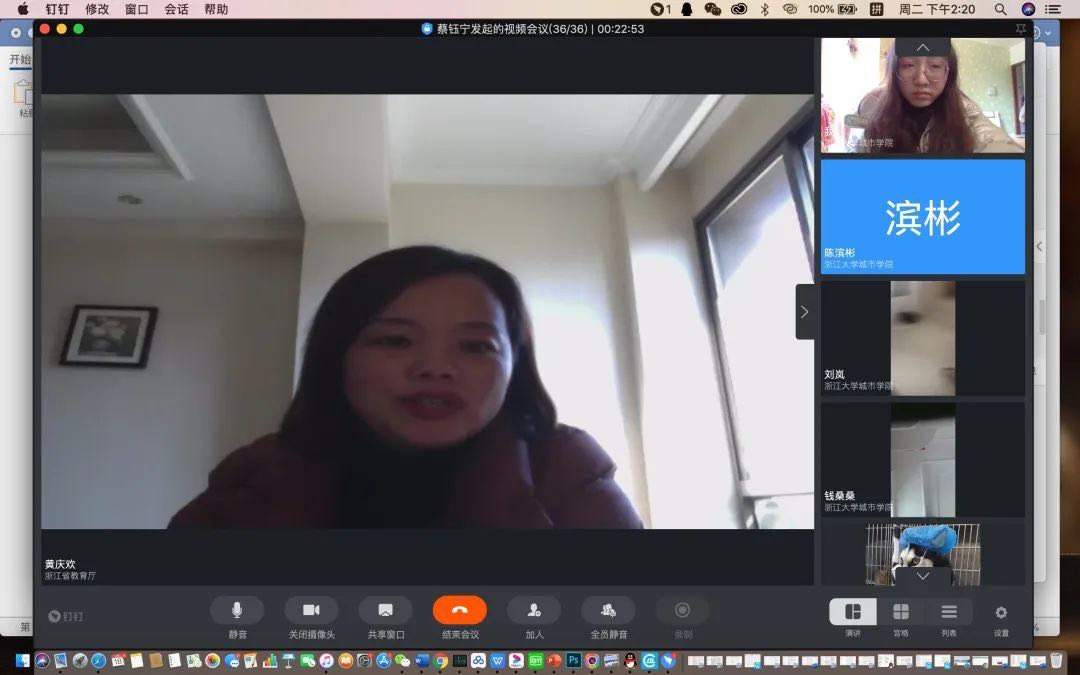Open the Apple menu

tap(23, 9)
